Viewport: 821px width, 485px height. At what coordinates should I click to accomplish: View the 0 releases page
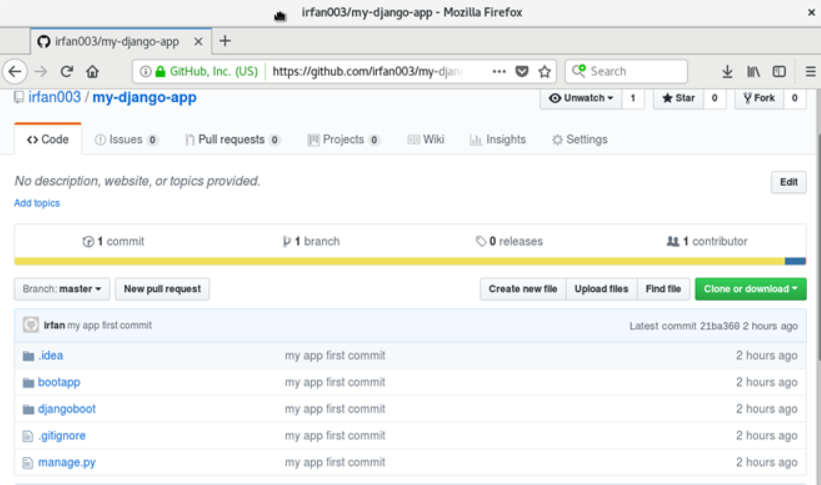click(x=509, y=241)
